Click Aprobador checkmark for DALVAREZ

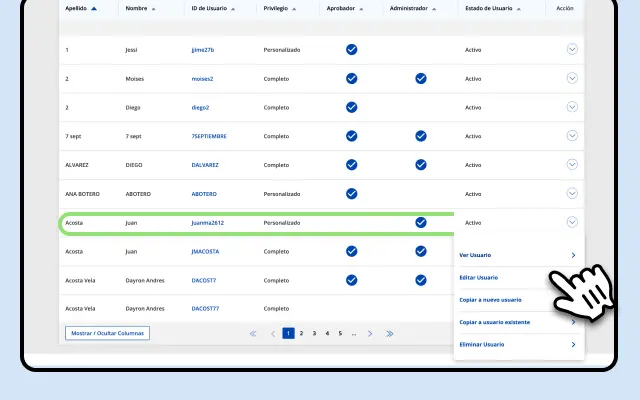point(351,164)
